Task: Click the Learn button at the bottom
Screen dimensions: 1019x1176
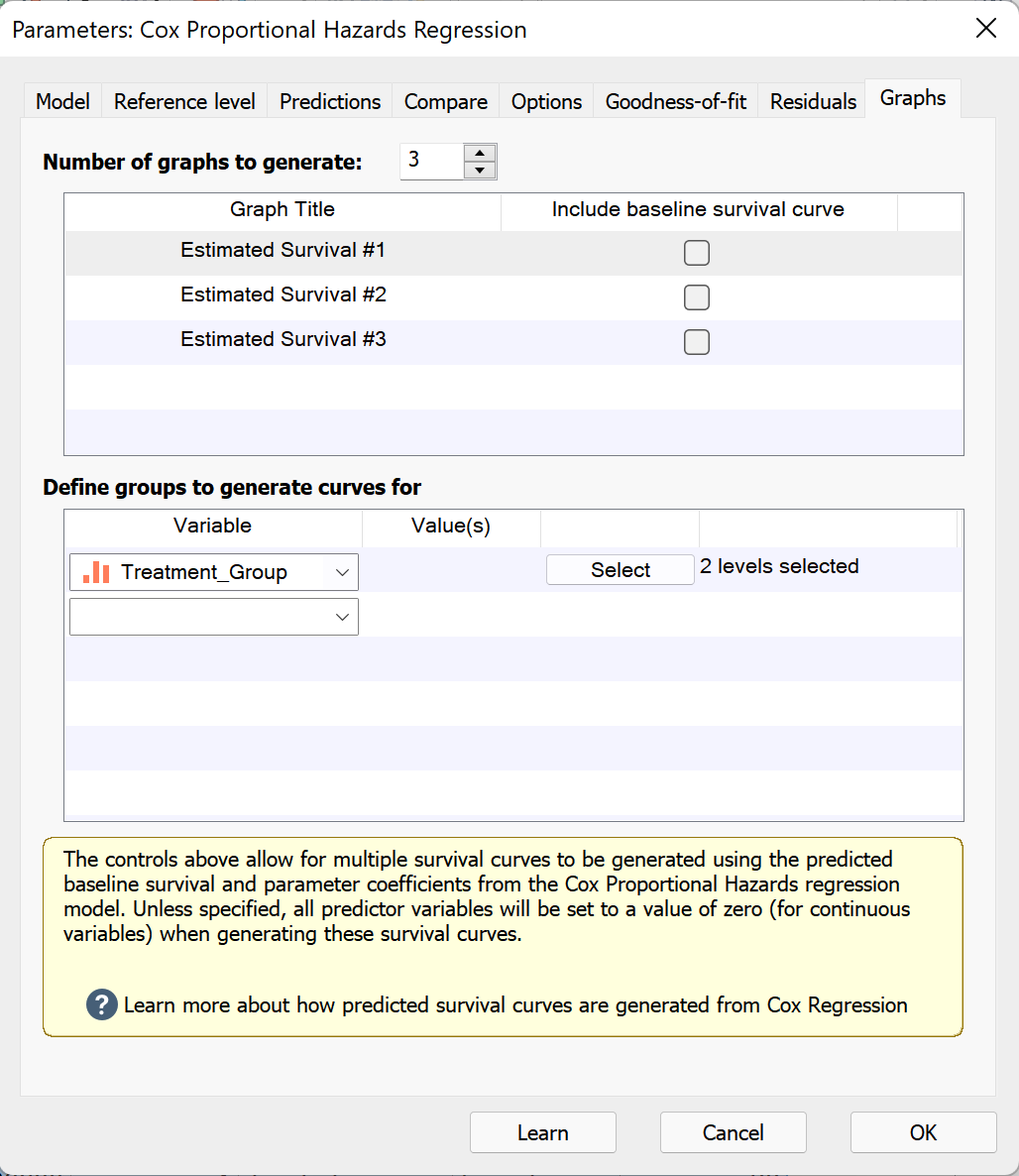Action: tap(542, 1132)
